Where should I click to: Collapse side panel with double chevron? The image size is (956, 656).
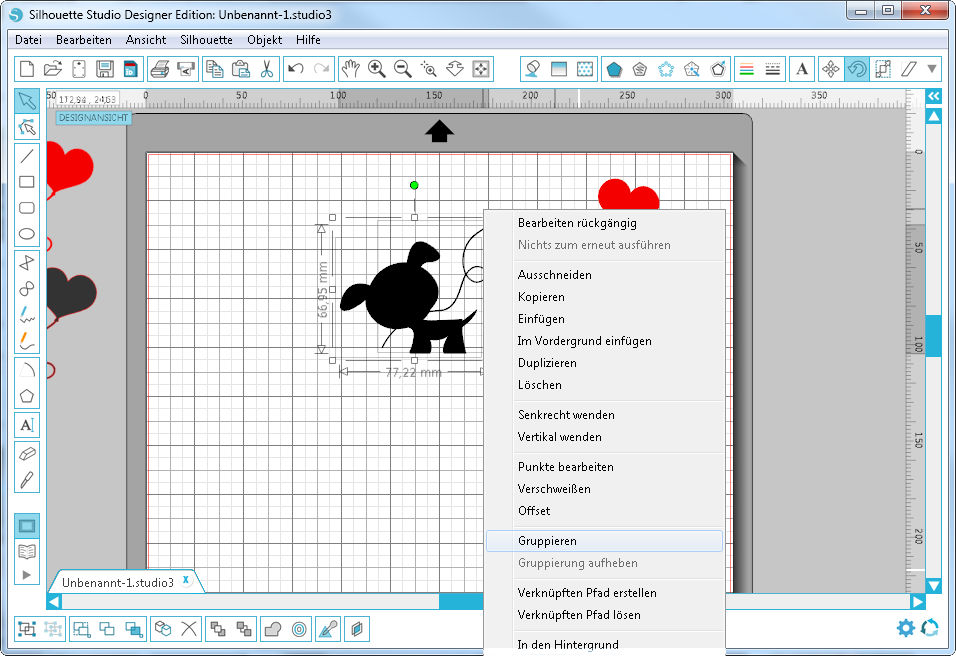click(x=933, y=96)
